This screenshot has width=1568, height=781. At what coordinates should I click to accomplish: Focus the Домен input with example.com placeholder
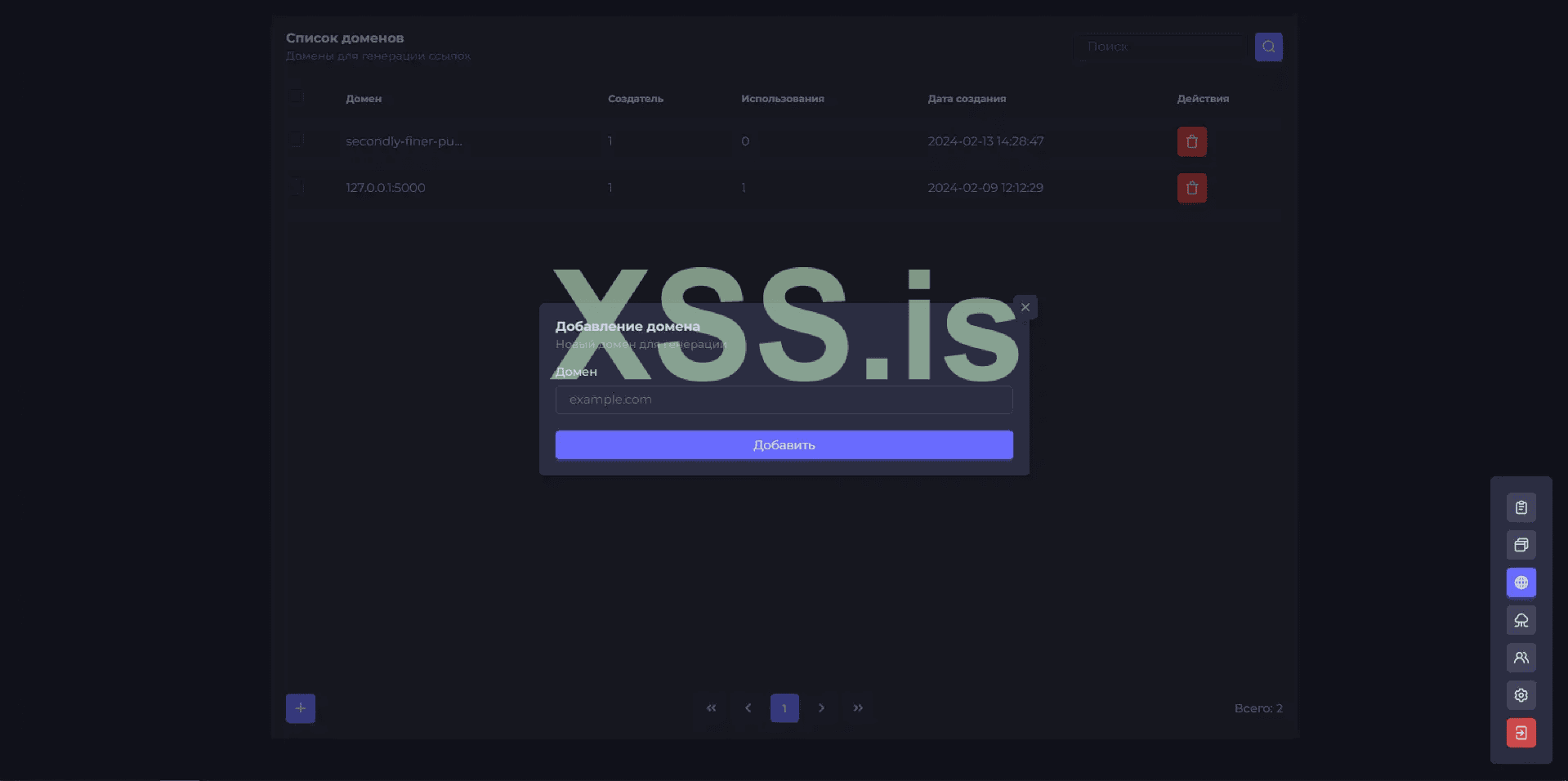[784, 399]
